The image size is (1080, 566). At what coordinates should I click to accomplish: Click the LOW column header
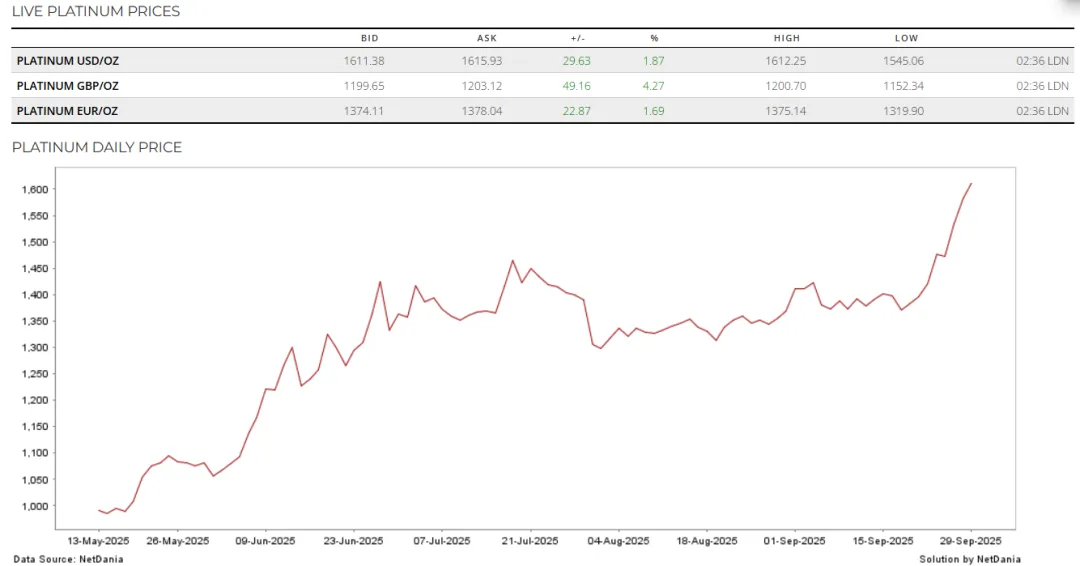point(906,39)
